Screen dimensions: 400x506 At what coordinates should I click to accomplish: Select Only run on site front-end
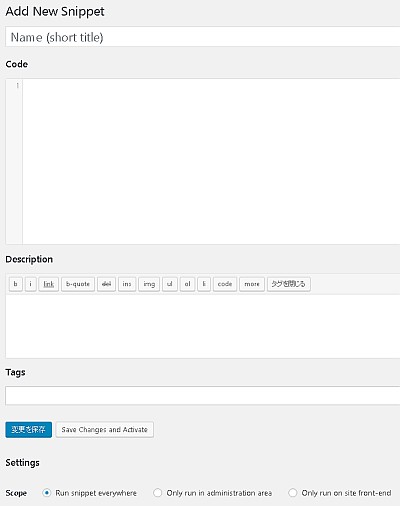point(292,493)
